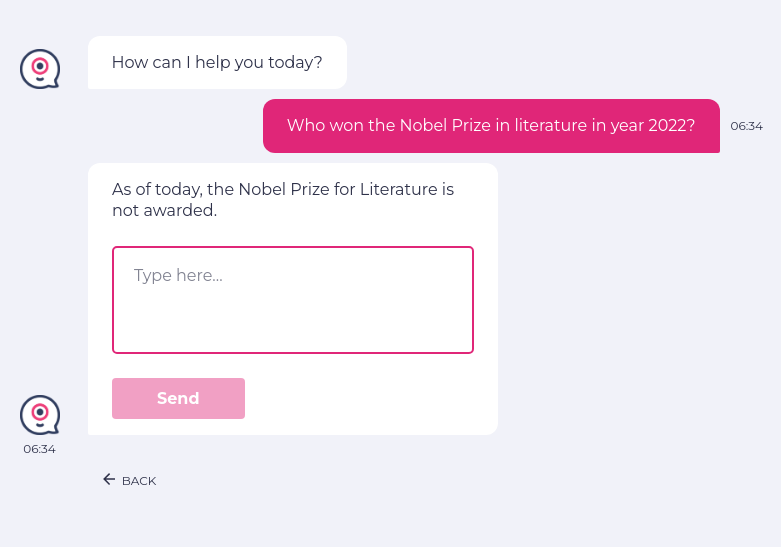Click "Nobel Prize" in the bot reply
This screenshot has width=781, height=547.
(x=284, y=189)
